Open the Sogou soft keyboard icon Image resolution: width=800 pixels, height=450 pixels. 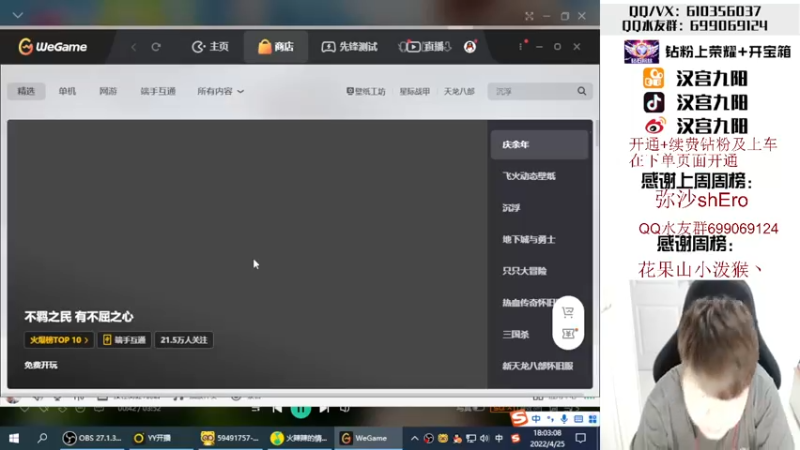click(578, 419)
